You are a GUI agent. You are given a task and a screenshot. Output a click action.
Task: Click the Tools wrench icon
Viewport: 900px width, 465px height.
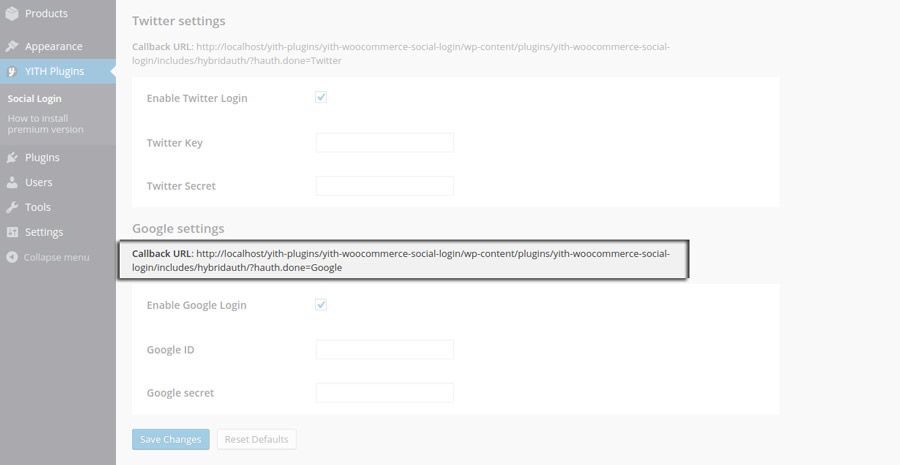[12, 207]
